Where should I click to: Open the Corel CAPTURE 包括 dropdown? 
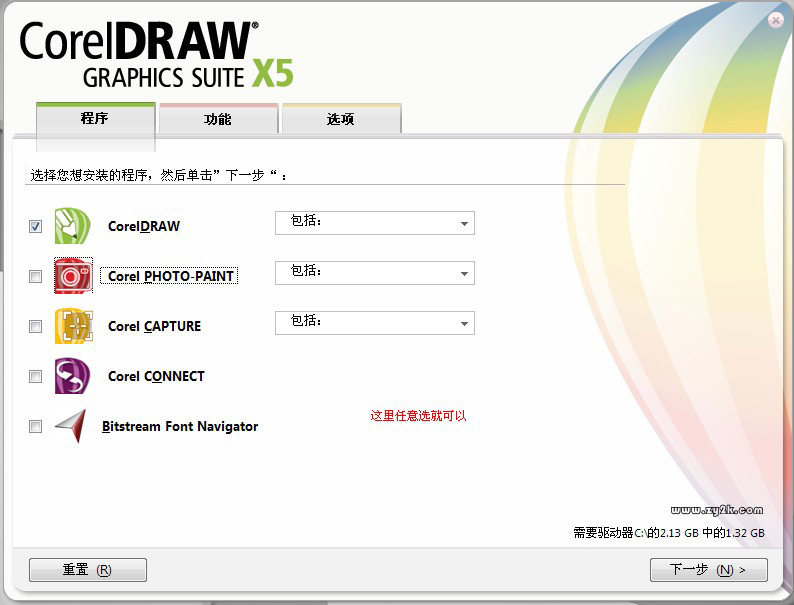(375, 323)
